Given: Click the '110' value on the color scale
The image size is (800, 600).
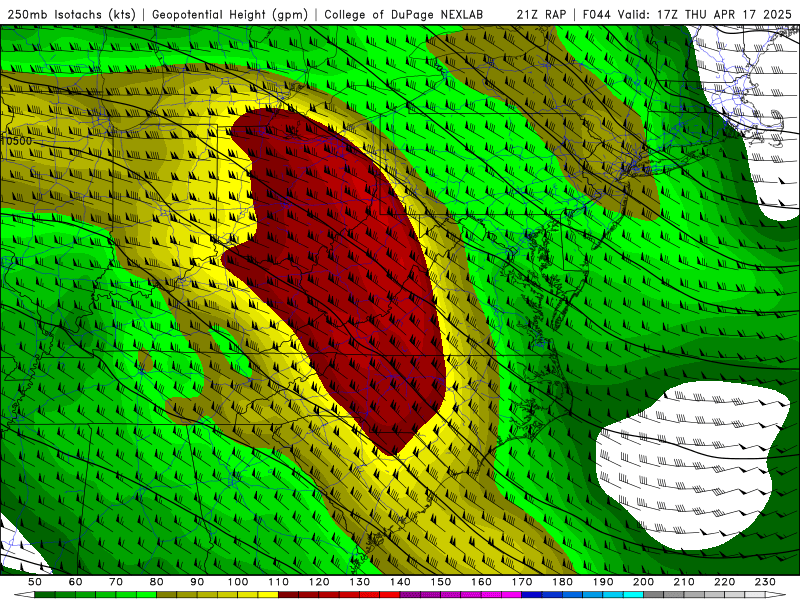Looking at the screenshot, I should click(x=279, y=582).
